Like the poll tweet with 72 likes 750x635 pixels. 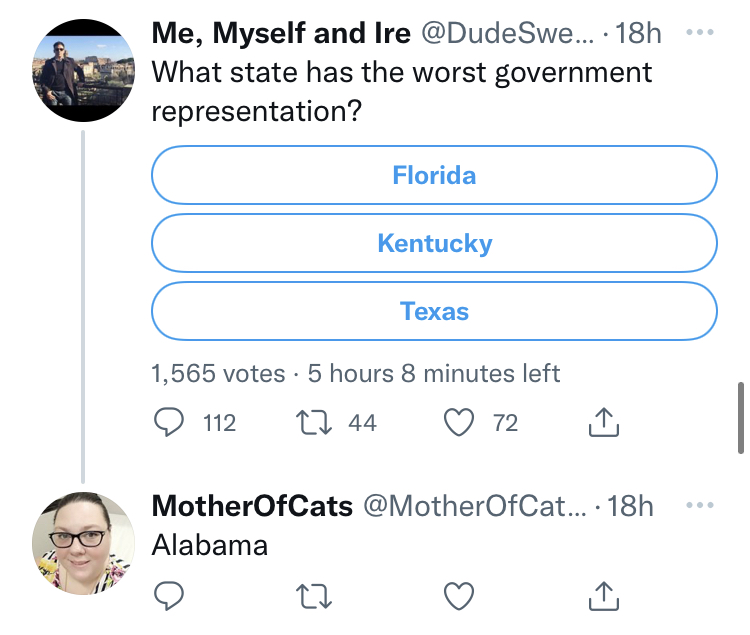point(459,423)
